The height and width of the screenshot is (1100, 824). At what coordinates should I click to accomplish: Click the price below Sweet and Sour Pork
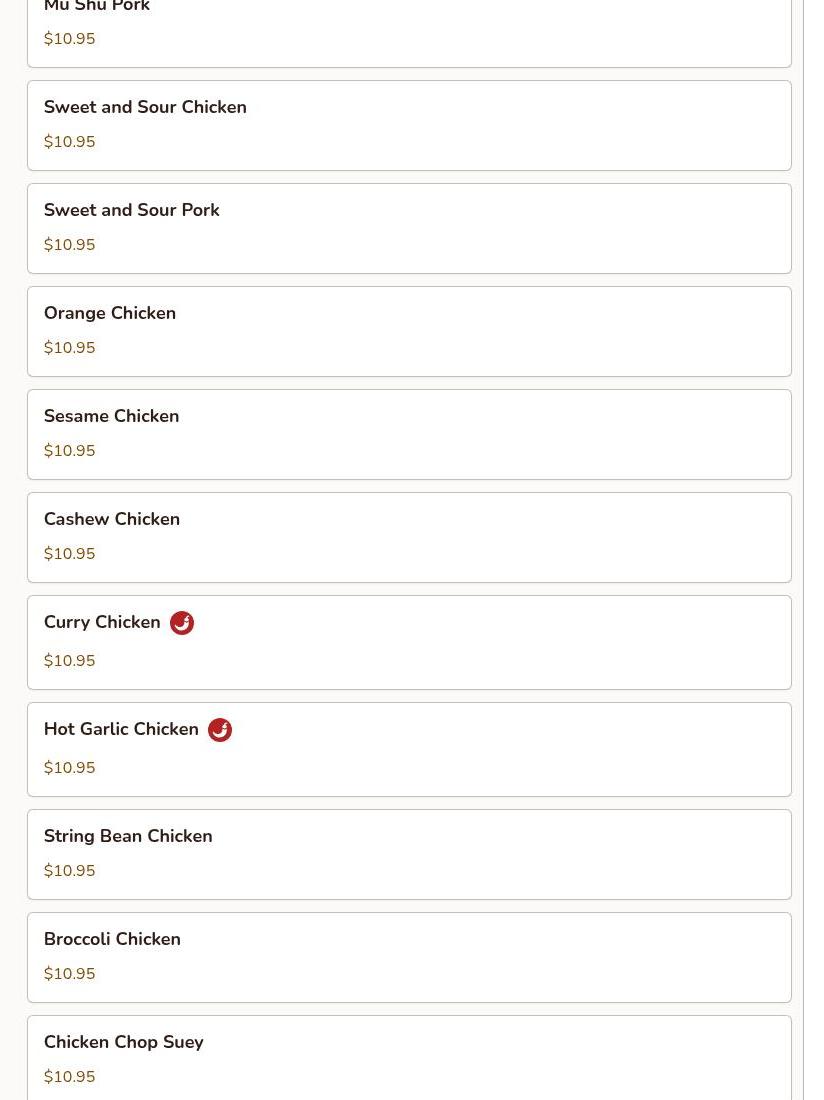coord(69,245)
